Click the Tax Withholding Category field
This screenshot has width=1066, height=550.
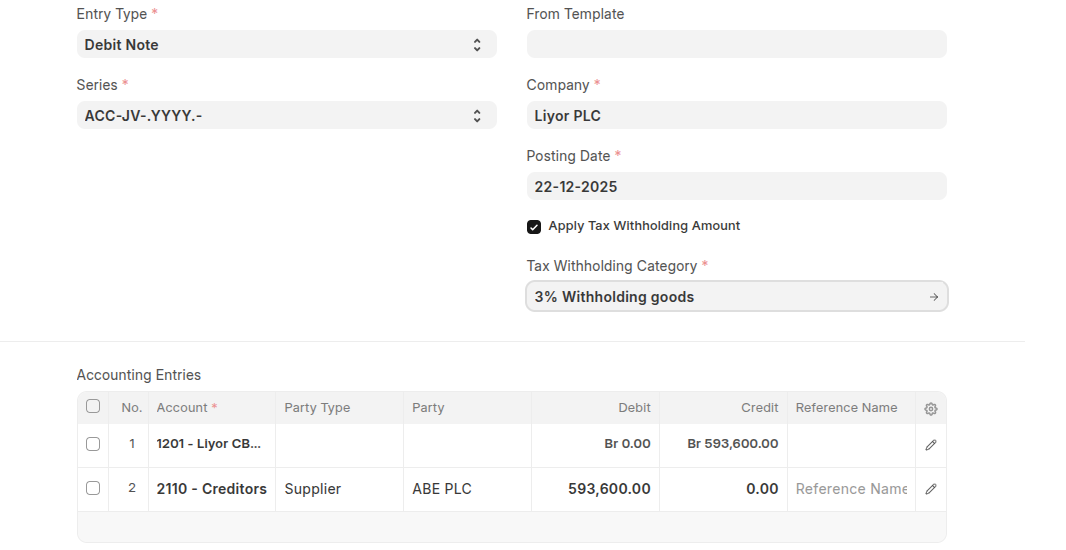click(x=725, y=297)
